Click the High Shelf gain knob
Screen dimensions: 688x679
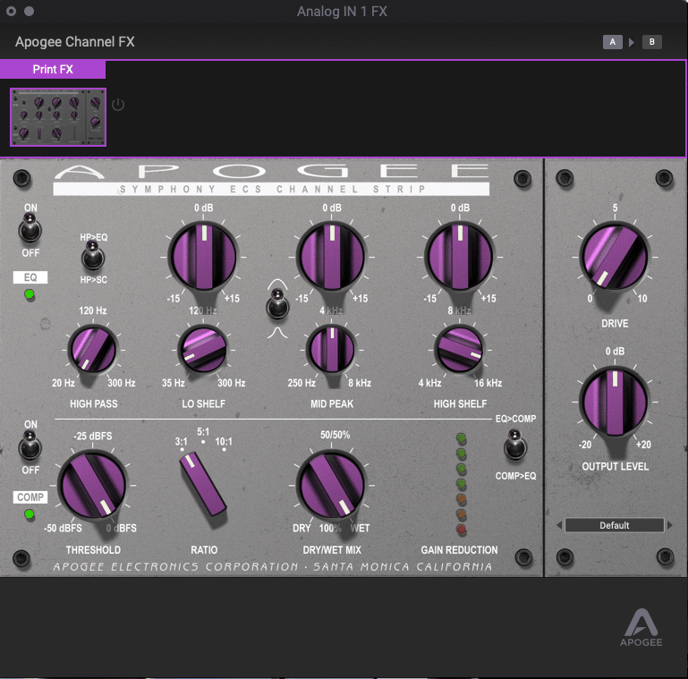pyautogui.click(x=460, y=256)
